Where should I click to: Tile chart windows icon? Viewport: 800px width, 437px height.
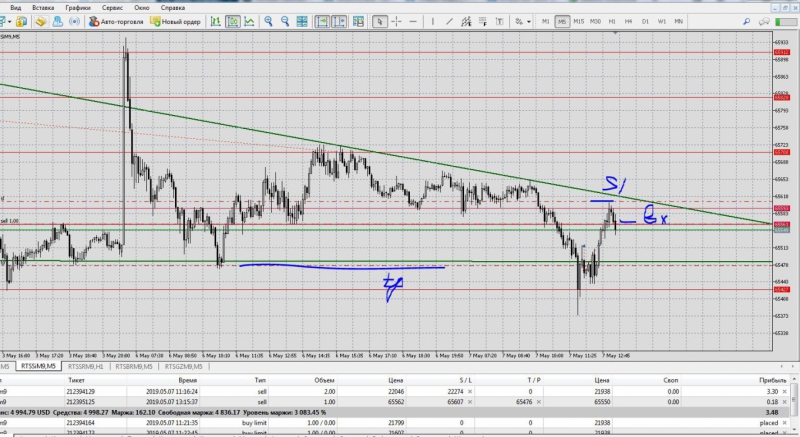[302, 21]
